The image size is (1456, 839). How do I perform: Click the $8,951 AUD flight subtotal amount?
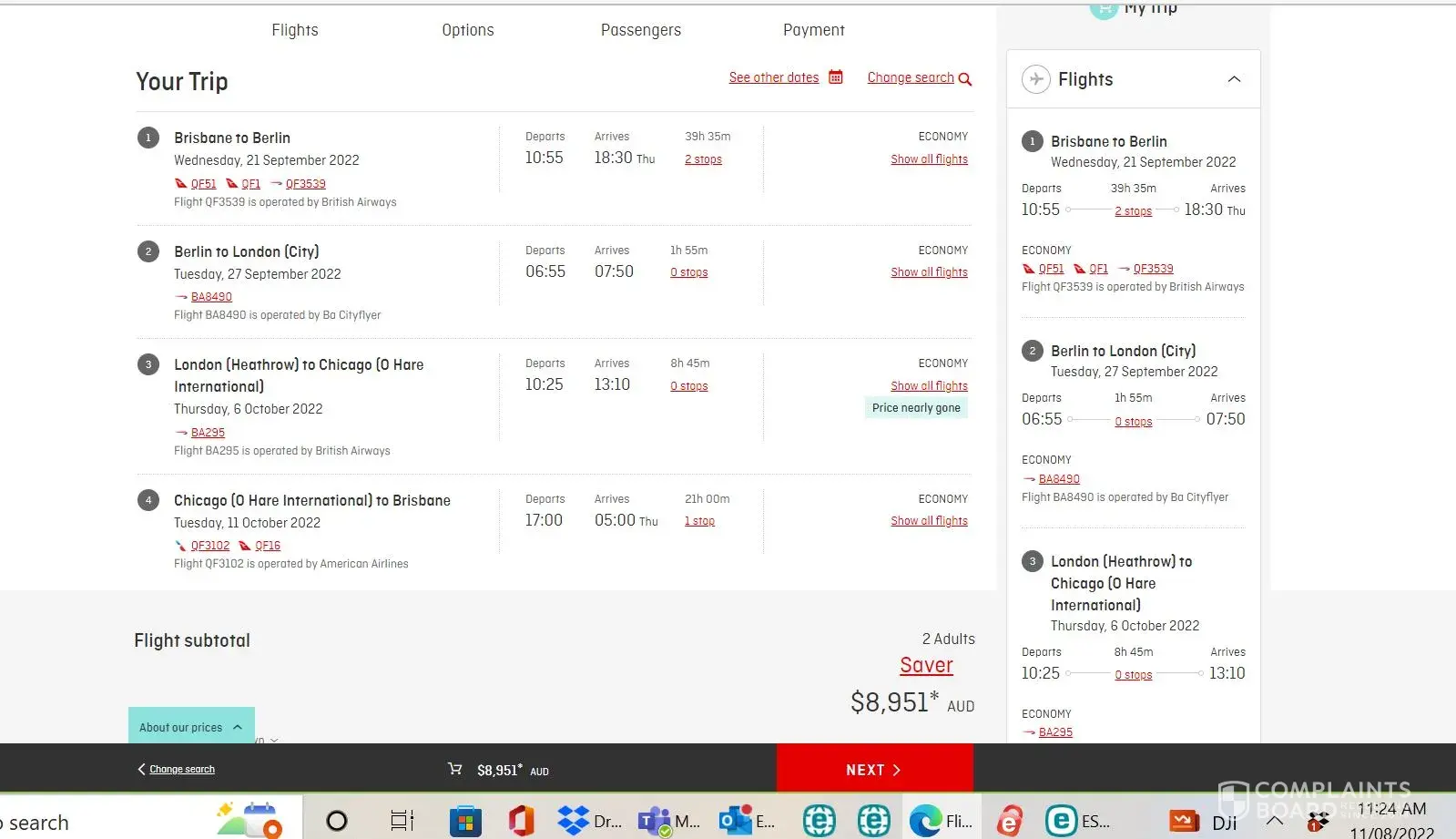coord(912,702)
